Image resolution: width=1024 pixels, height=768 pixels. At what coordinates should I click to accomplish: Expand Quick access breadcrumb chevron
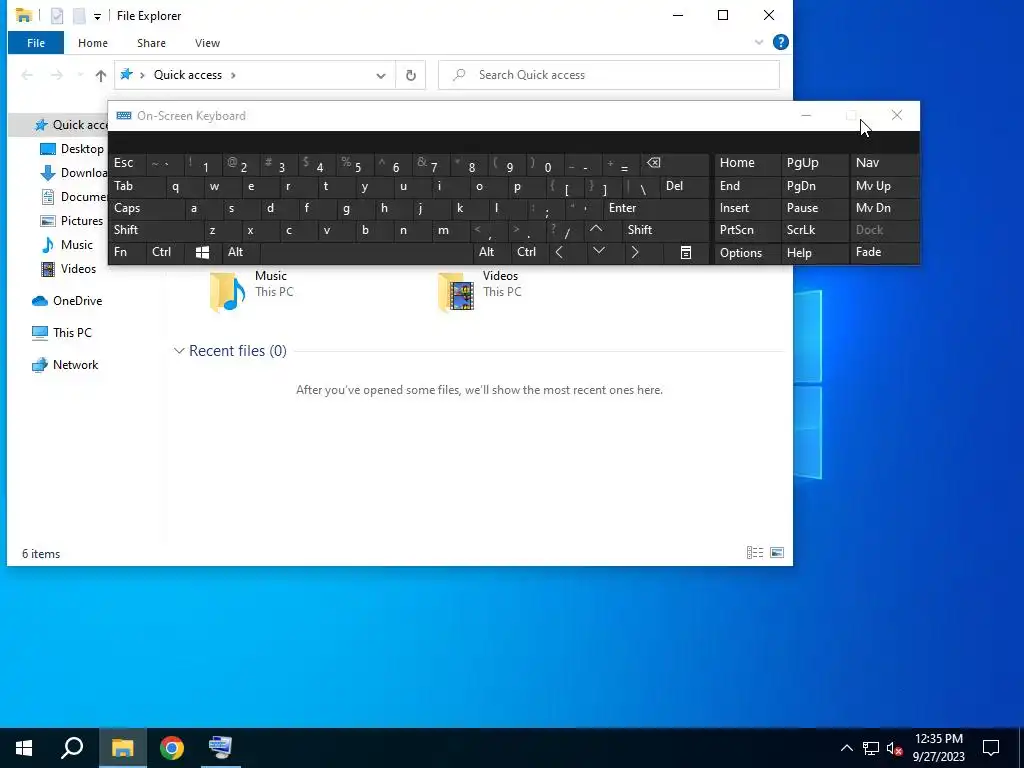click(x=233, y=75)
